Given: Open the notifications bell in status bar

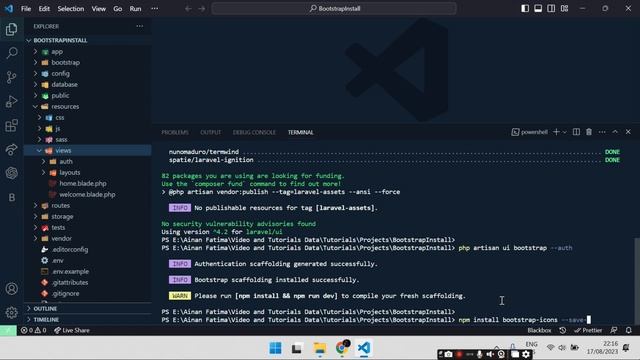Looking at the screenshot, I should click(x=629, y=330).
